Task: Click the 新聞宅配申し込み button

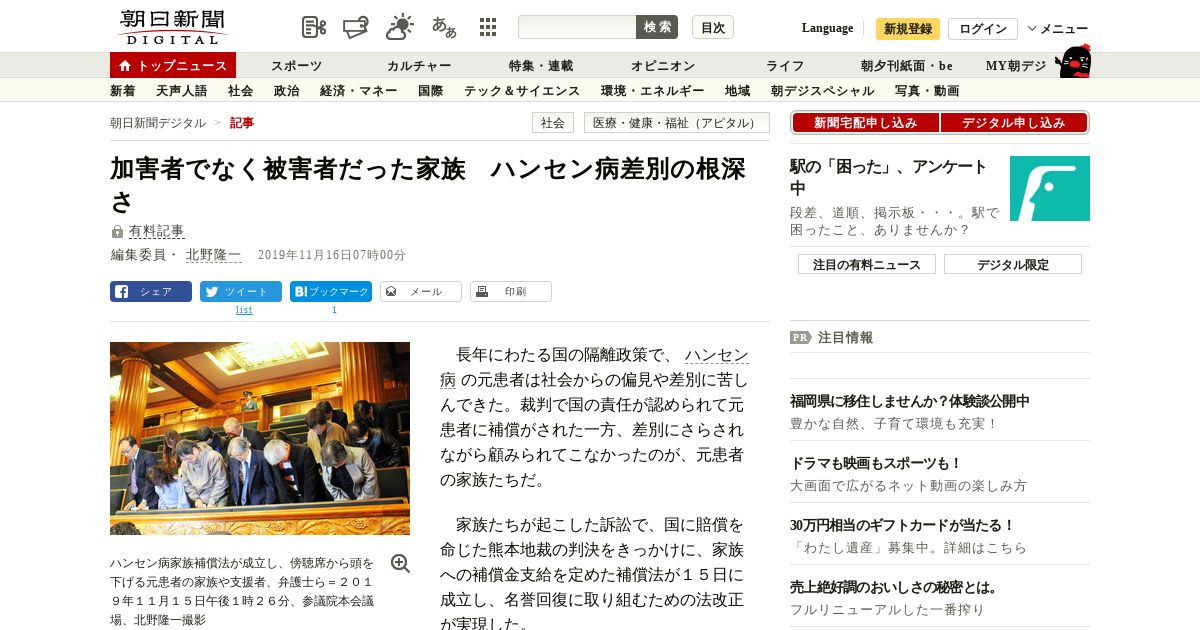Action: pyautogui.click(x=866, y=123)
